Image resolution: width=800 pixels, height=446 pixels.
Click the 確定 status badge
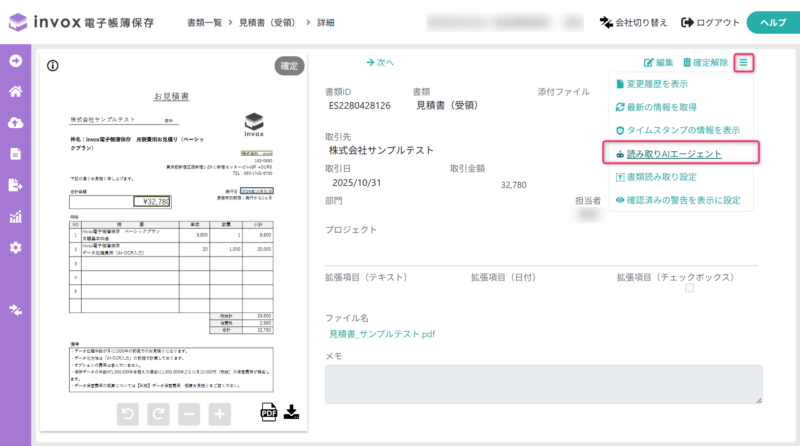click(x=289, y=66)
